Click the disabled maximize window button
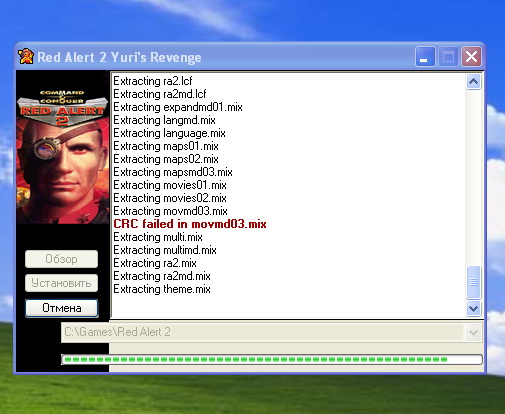 point(448,56)
